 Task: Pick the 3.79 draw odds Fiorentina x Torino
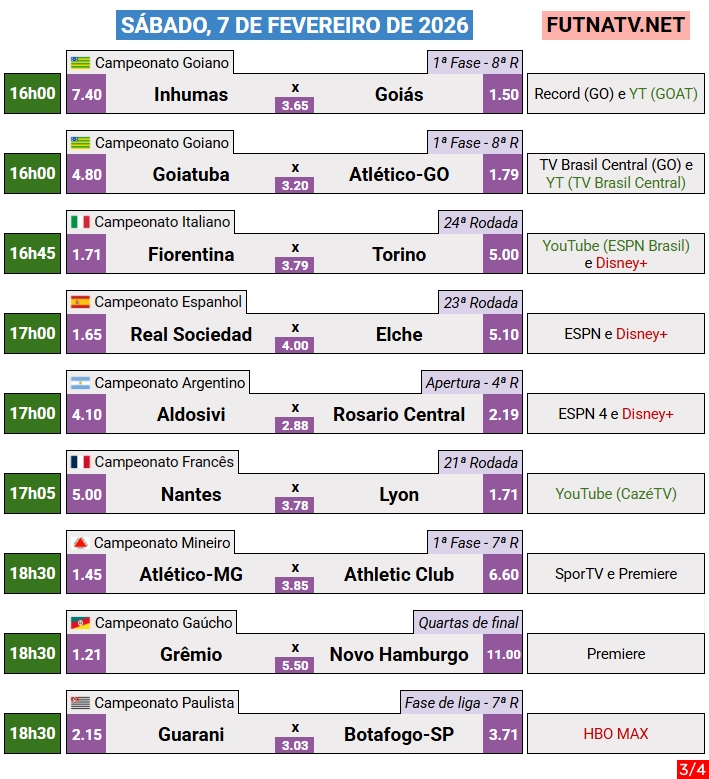[295, 265]
